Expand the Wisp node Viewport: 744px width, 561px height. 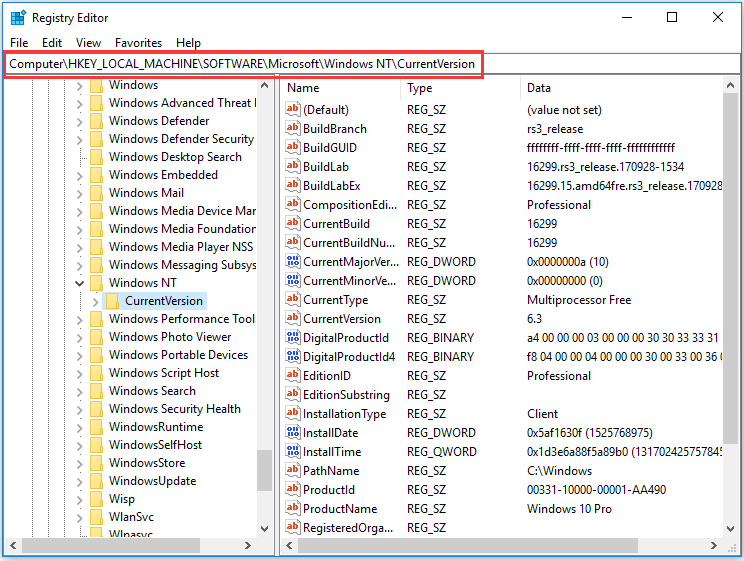coord(79,500)
